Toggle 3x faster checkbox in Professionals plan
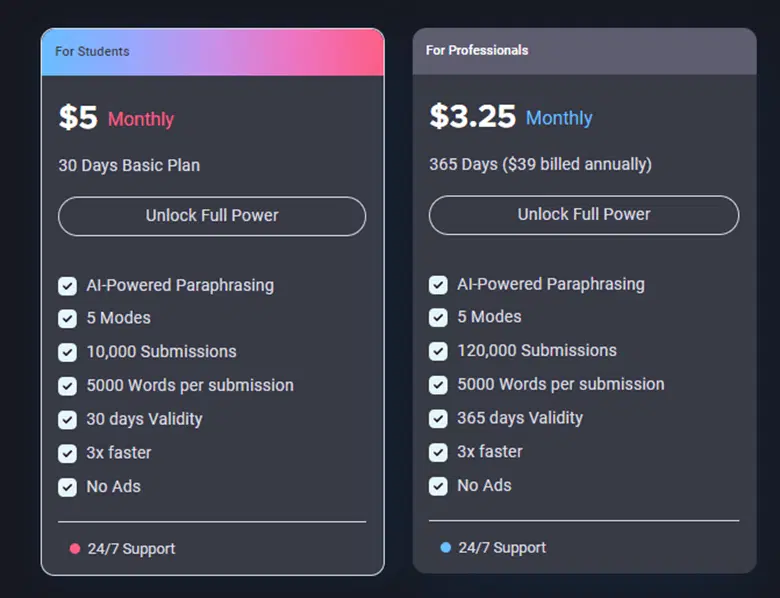Image resolution: width=780 pixels, height=598 pixels. pyautogui.click(x=438, y=452)
